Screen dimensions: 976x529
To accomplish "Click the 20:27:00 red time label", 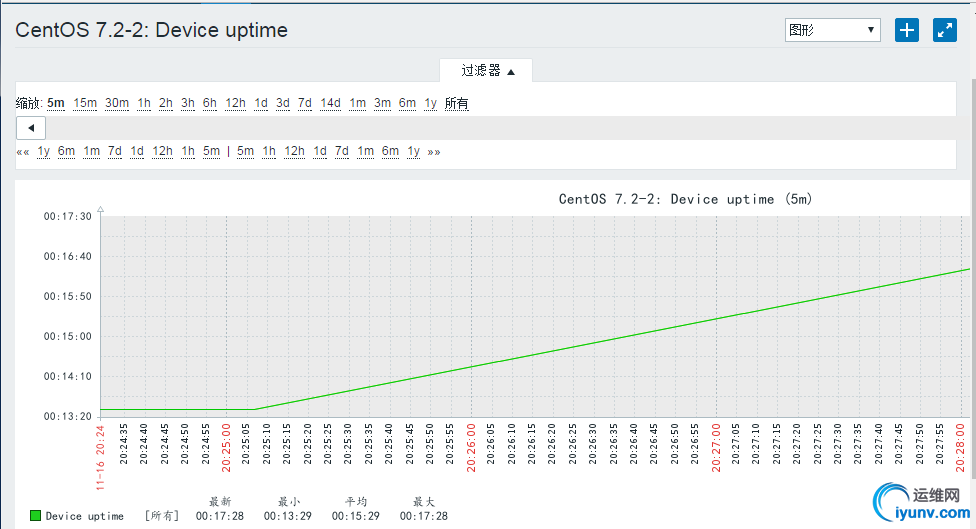I will (x=716, y=447).
